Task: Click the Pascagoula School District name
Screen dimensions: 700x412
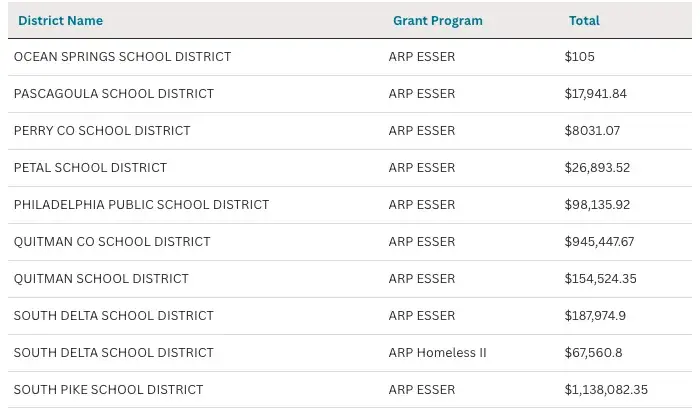Action: (114, 94)
